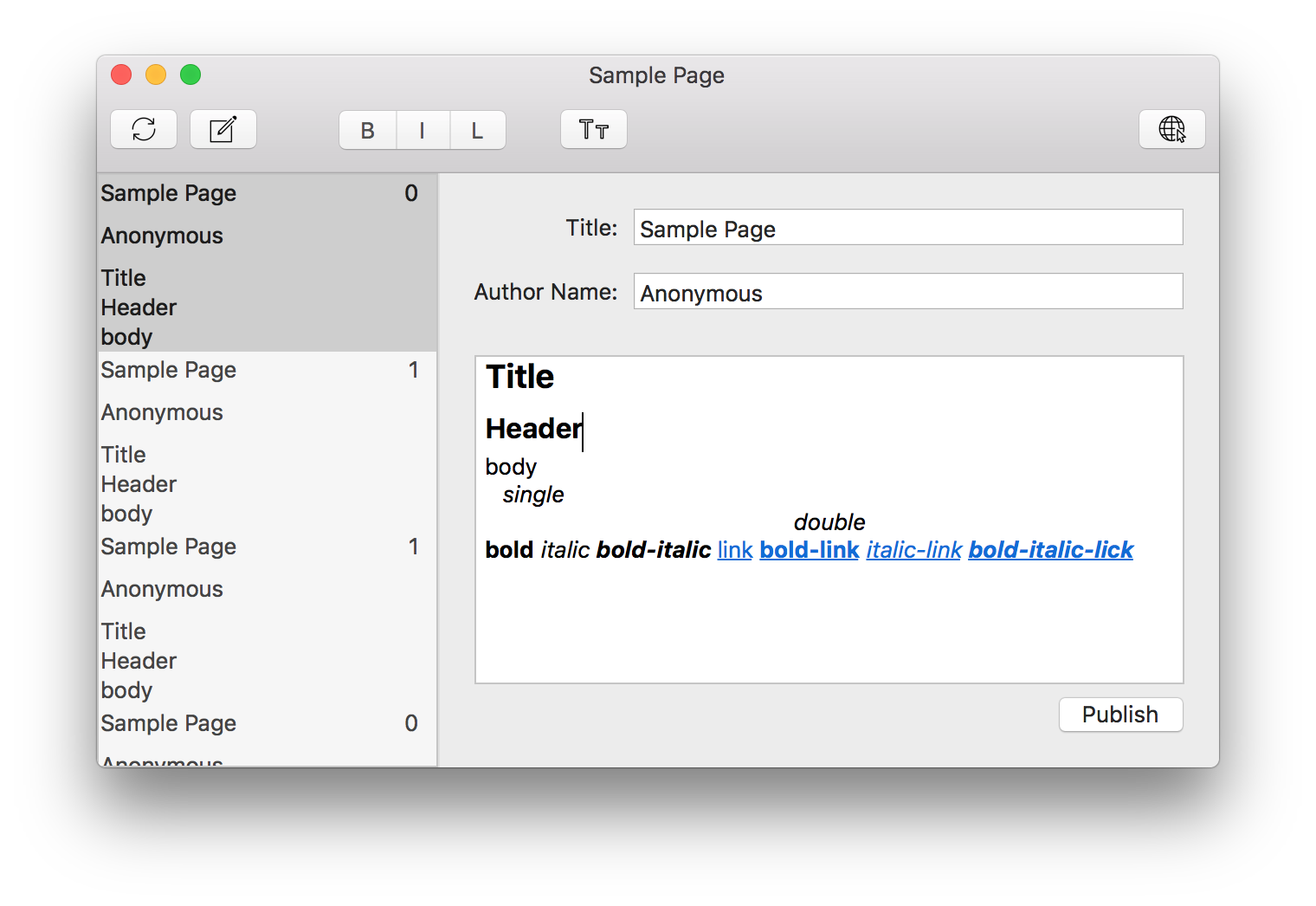Click the yellow minimize window button
This screenshot has height=906, width=1316.
pyautogui.click(x=156, y=75)
